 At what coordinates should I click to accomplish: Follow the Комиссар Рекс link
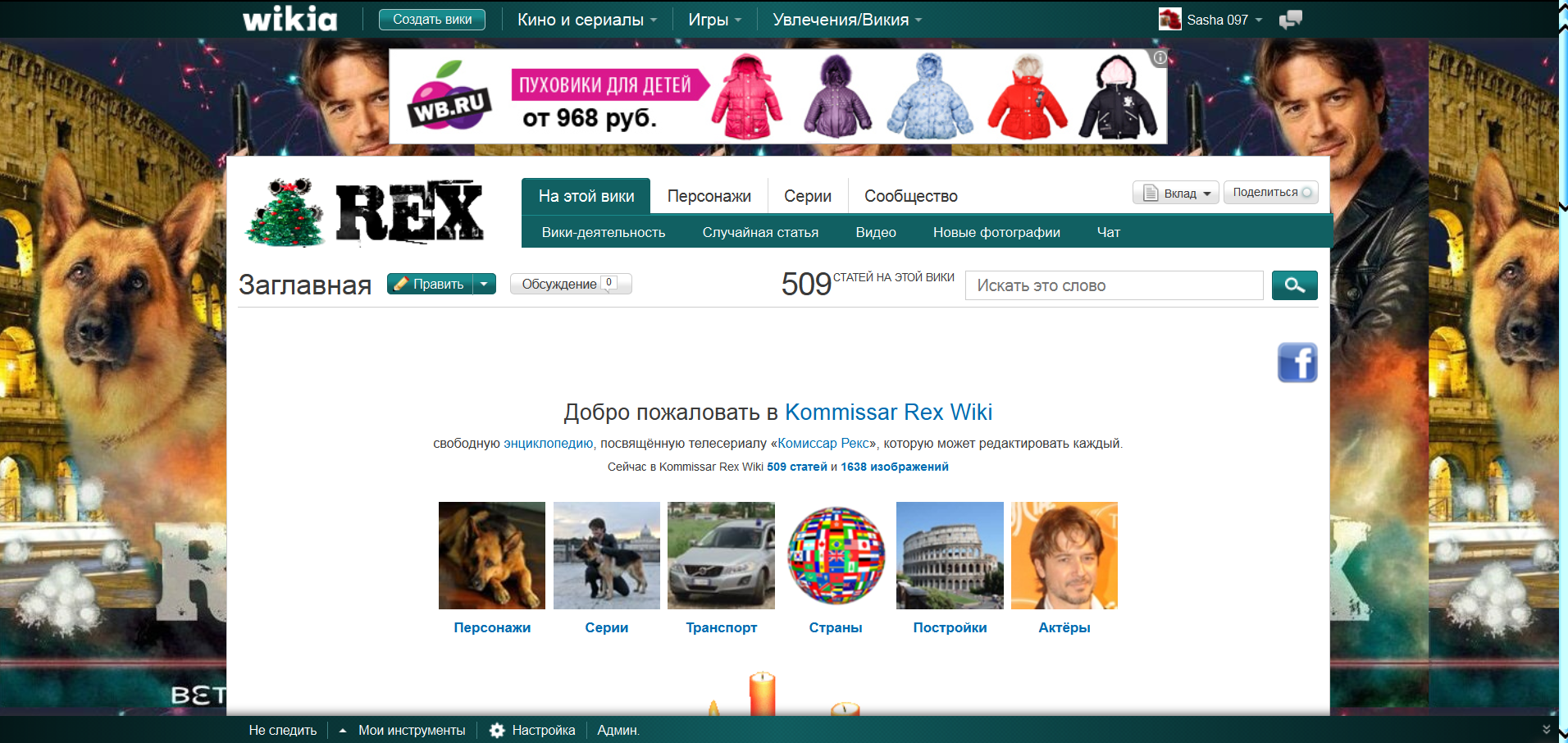coord(823,444)
